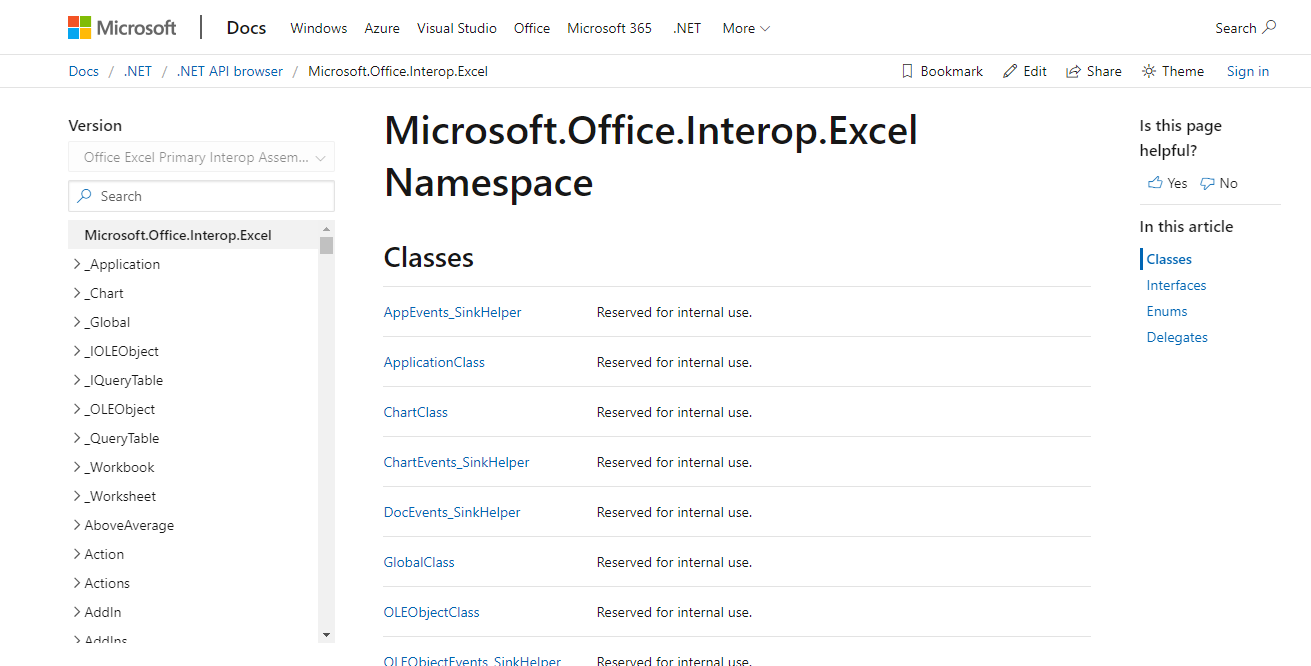Viewport: 1311px width, 666px height.
Task: Jump to Interfaces in the article outline
Action: pyautogui.click(x=1175, y=284)
